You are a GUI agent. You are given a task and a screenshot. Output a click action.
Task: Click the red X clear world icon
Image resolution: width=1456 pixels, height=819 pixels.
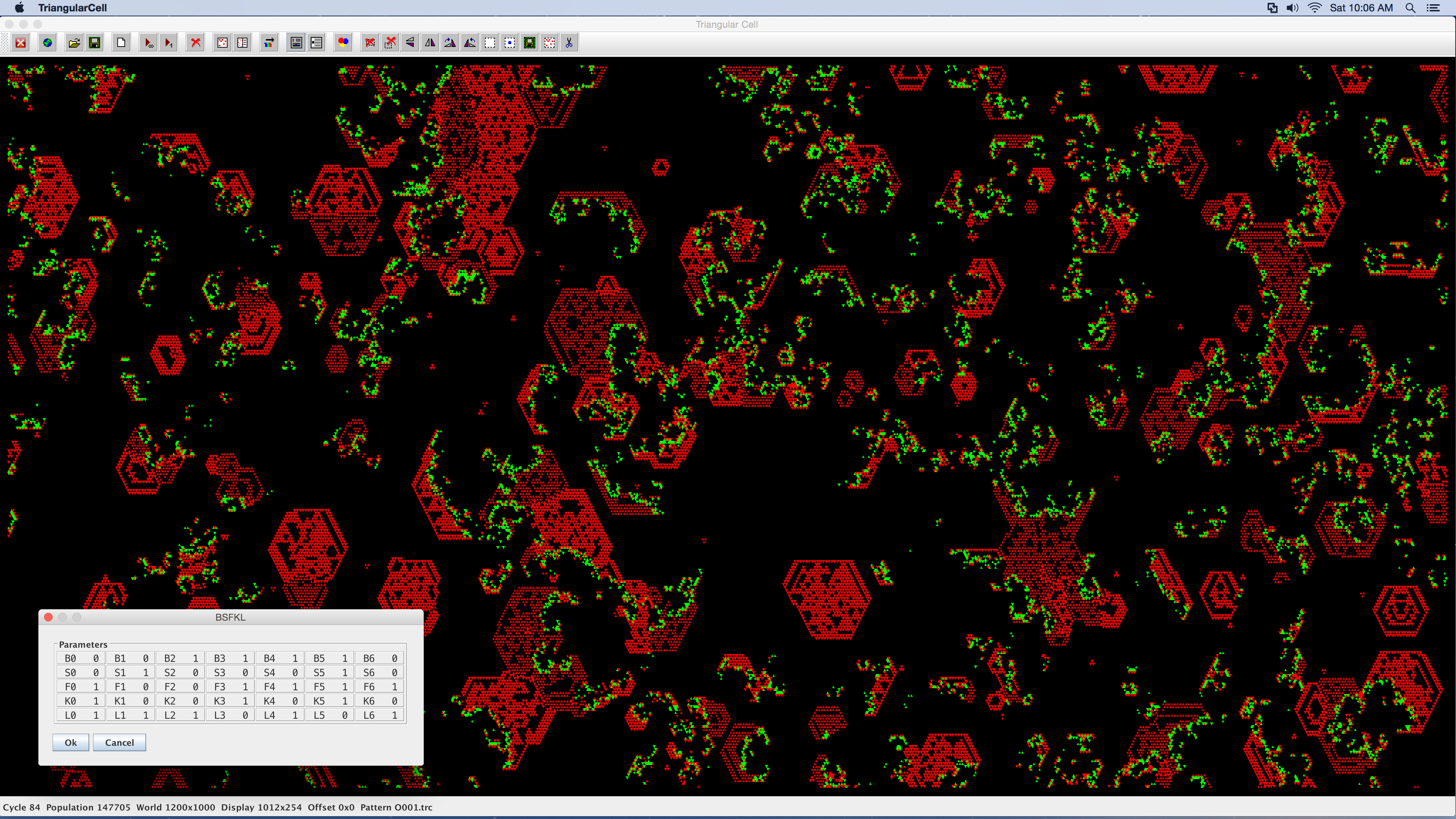(x=196, y=42)
